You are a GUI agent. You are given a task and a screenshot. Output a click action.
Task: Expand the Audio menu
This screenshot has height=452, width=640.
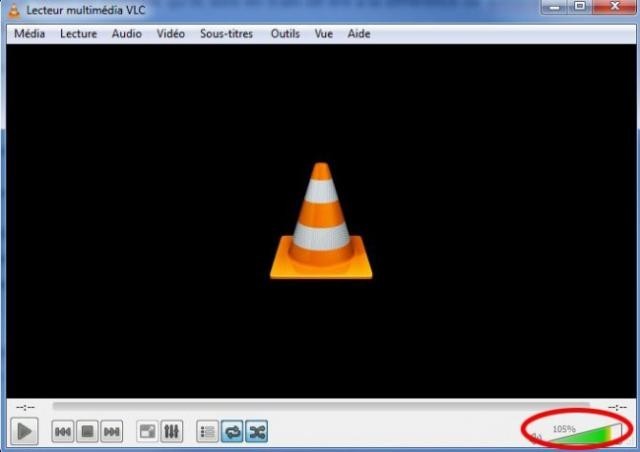point(126,34)
